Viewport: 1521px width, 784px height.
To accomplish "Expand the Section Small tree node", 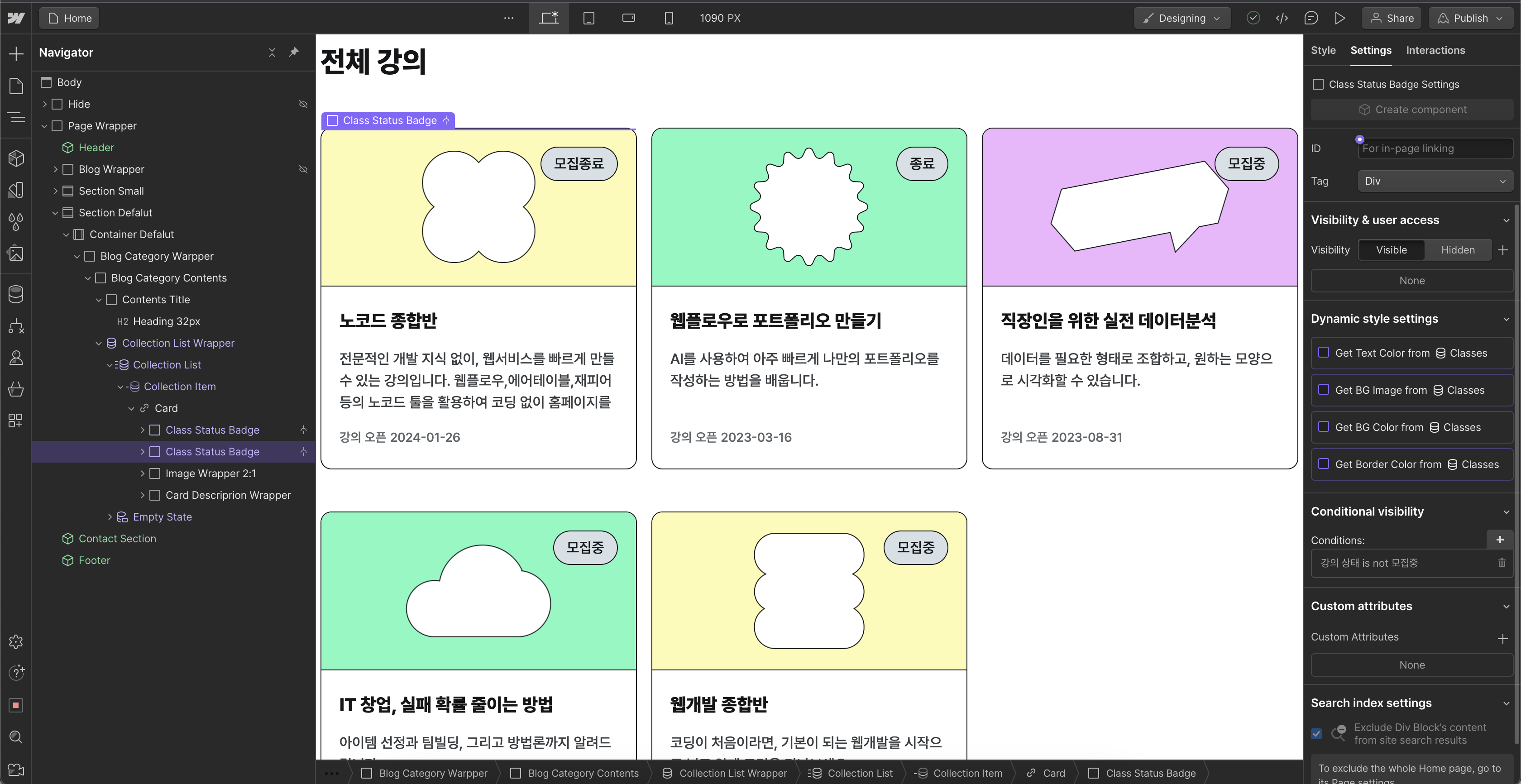I will point(55,191).
